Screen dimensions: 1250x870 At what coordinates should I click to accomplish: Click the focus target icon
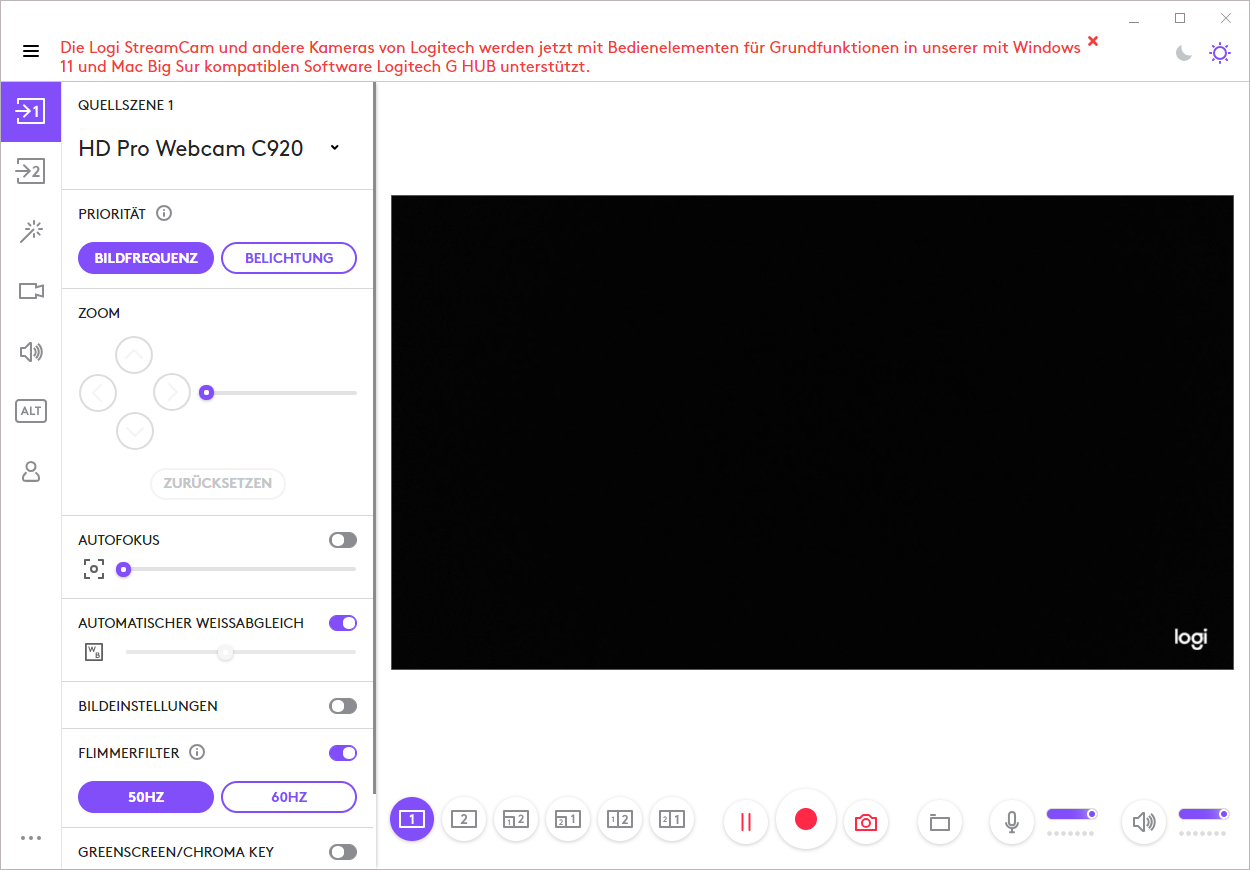pos(94,569)
